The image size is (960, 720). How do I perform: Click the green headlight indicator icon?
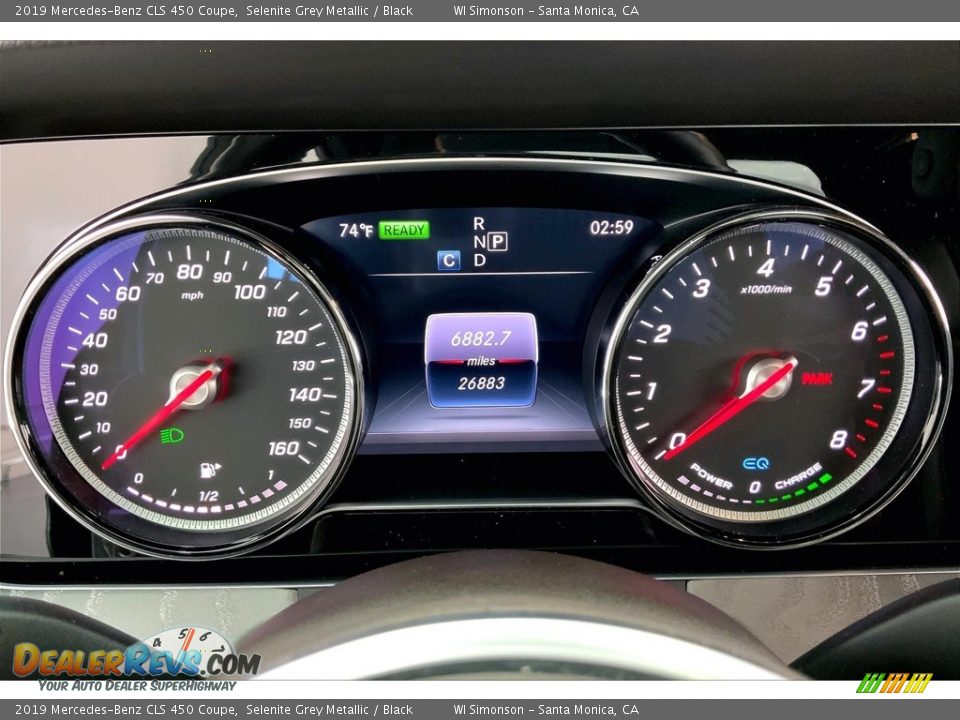pos(172,435)
